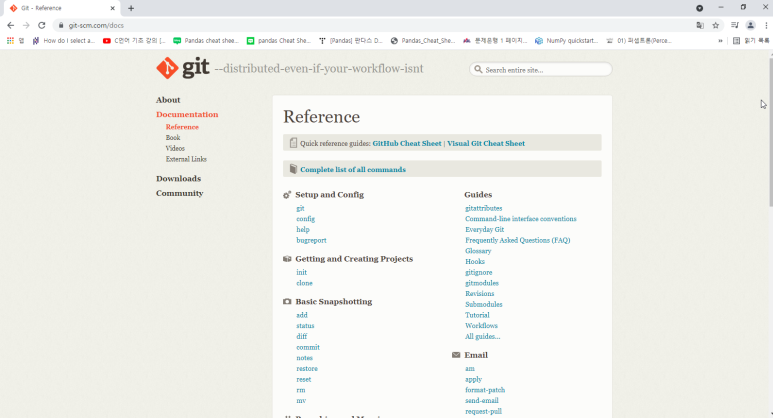Viewport: 773px width, 418px height.
Task: Open a new browser tab
Action: tap(131, 8)
